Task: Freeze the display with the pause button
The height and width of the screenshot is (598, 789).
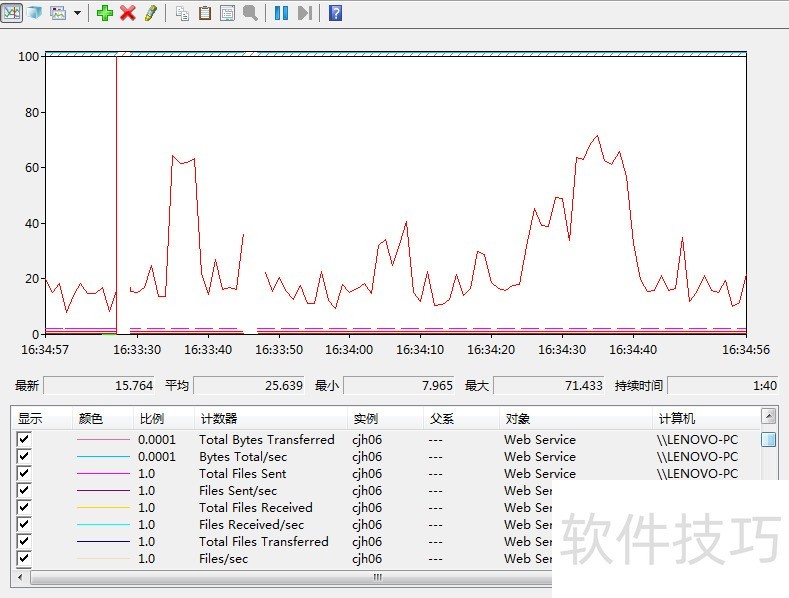Action: click(x=281, y=13)
